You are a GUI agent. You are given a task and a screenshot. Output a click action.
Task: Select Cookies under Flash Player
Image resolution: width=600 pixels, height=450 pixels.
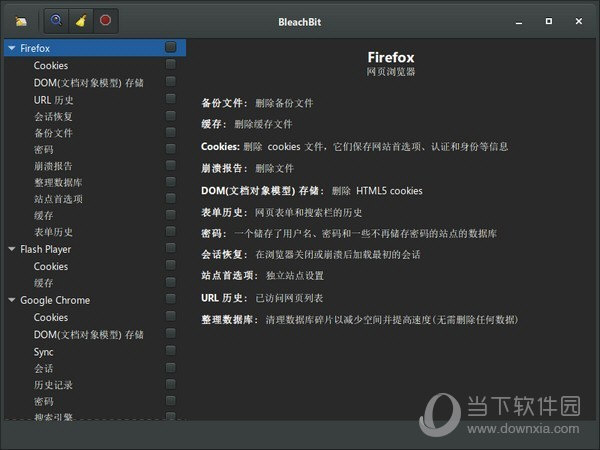click(x=51, y=266)
